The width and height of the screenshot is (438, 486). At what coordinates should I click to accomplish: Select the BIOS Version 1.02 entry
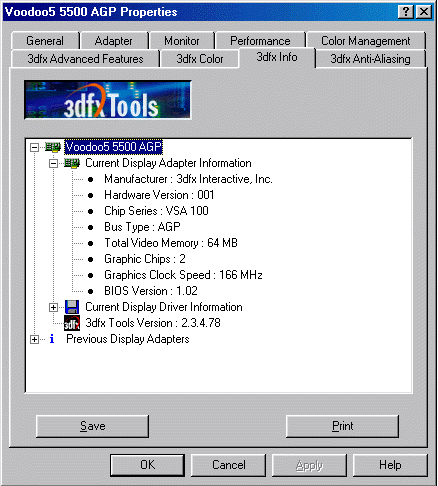click(x=151, y=291)
